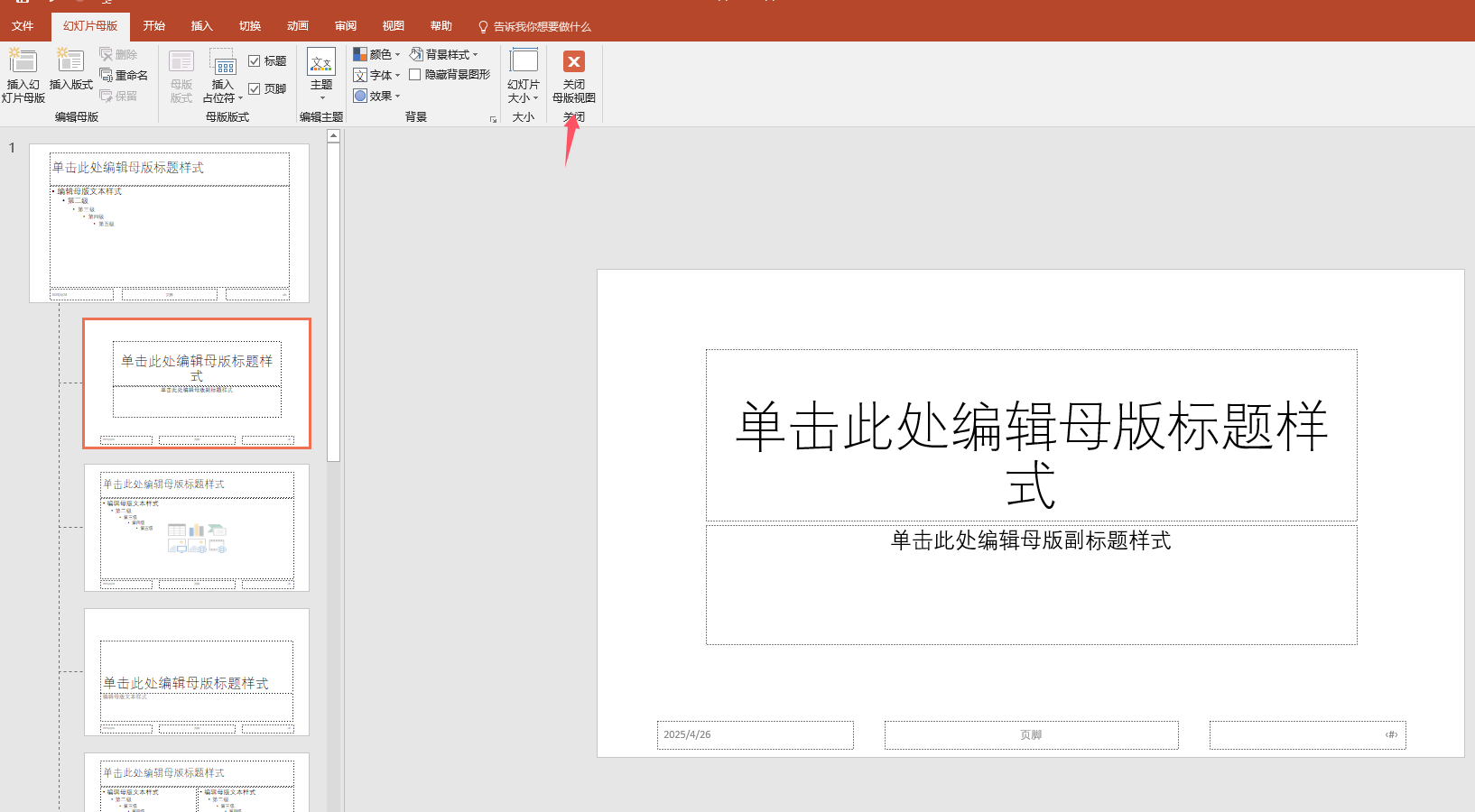Open Background Styles options
This screenshot has height=812, width=1475.
pos(446,53)
